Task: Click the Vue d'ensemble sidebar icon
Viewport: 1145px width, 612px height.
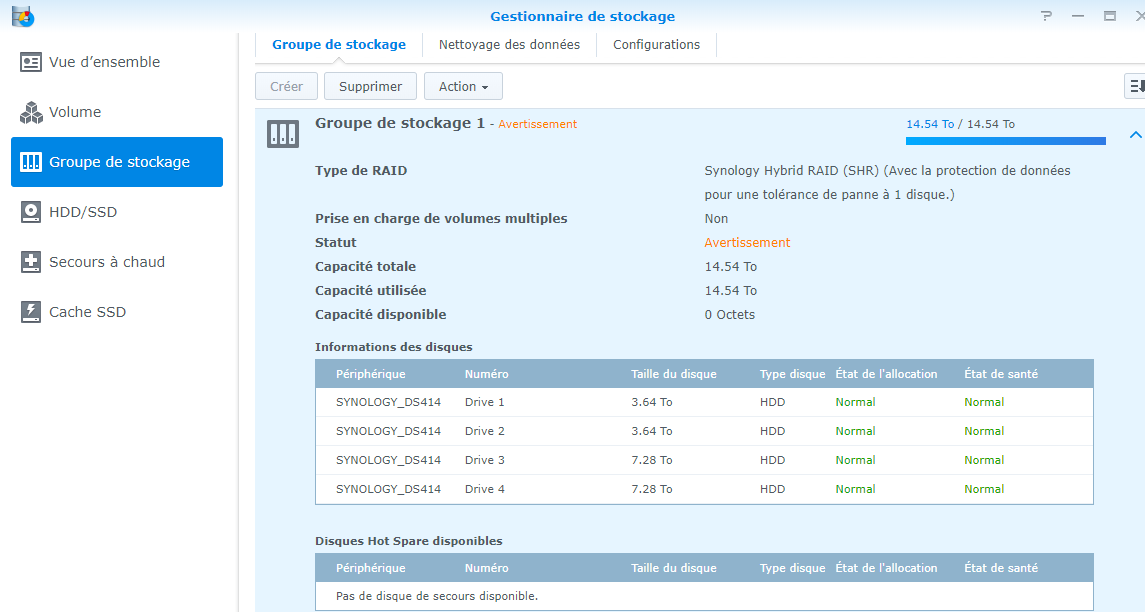Action: click(31, 62)
